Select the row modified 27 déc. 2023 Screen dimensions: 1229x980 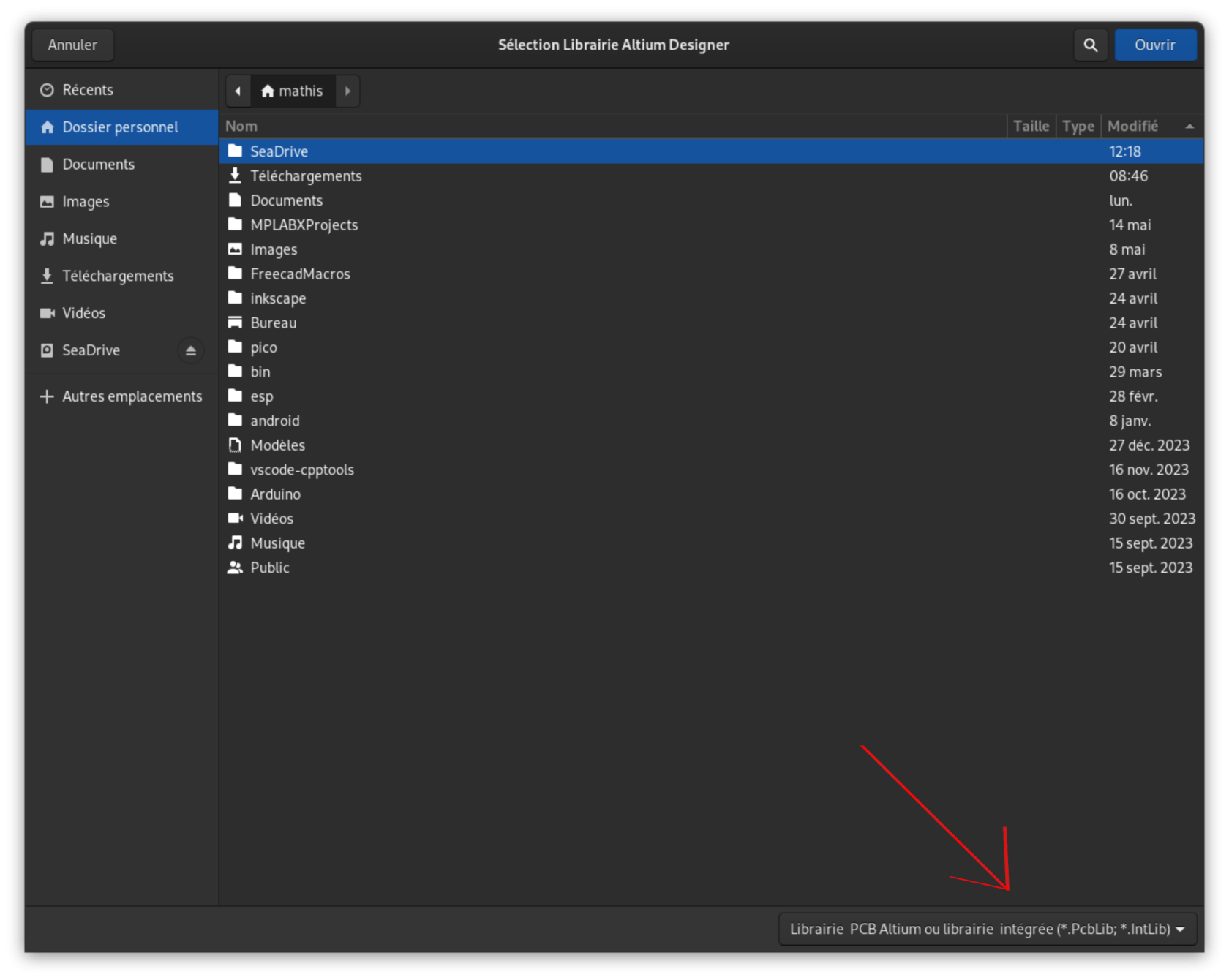[711, 445]
